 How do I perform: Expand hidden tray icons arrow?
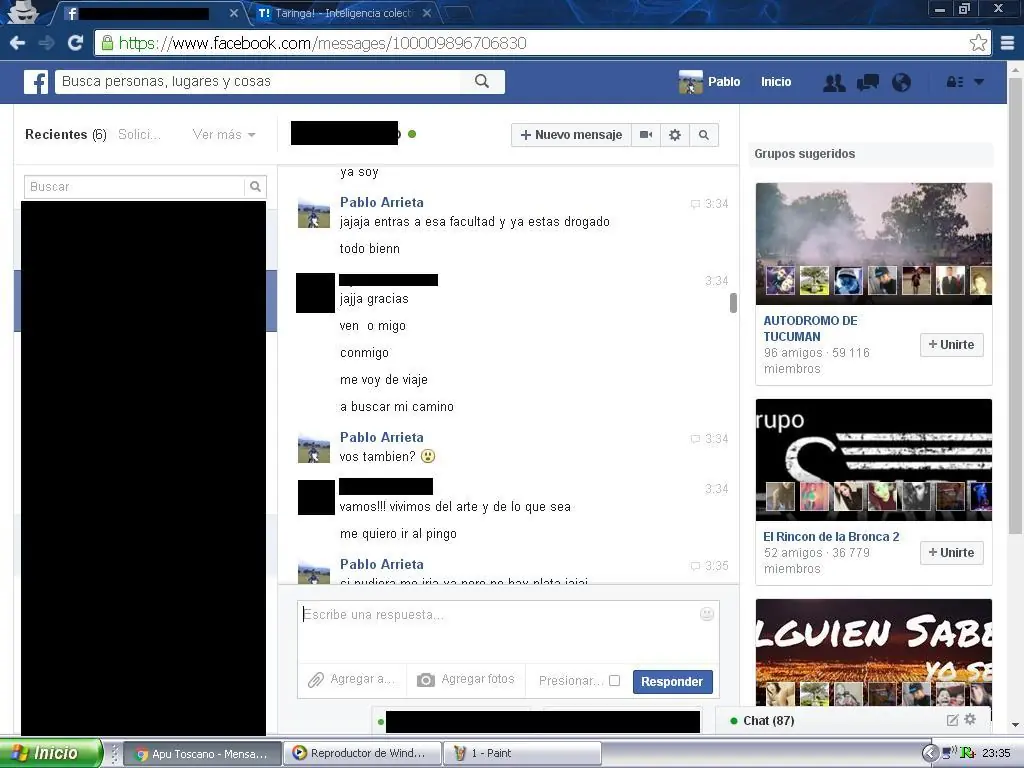(x=930, y=754)
